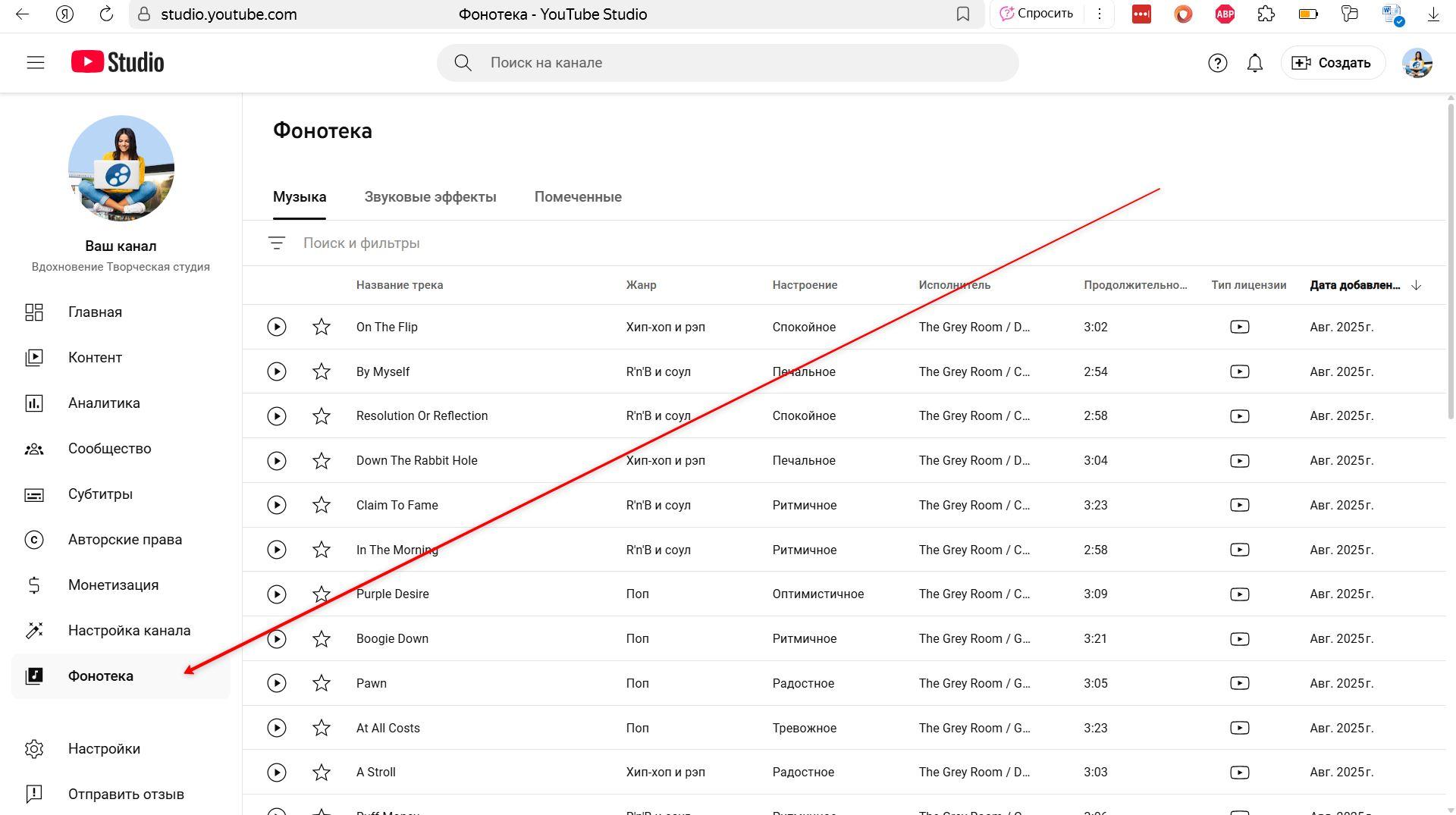Open Сообщество in the sidebar
Image resolution: width=1456 pixels, height=815 pixels.
(121, 449)
